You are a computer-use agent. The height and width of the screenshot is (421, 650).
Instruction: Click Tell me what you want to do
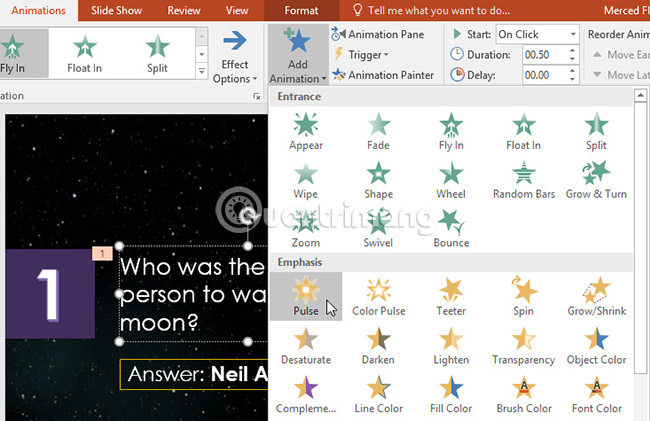click(431, 10)
